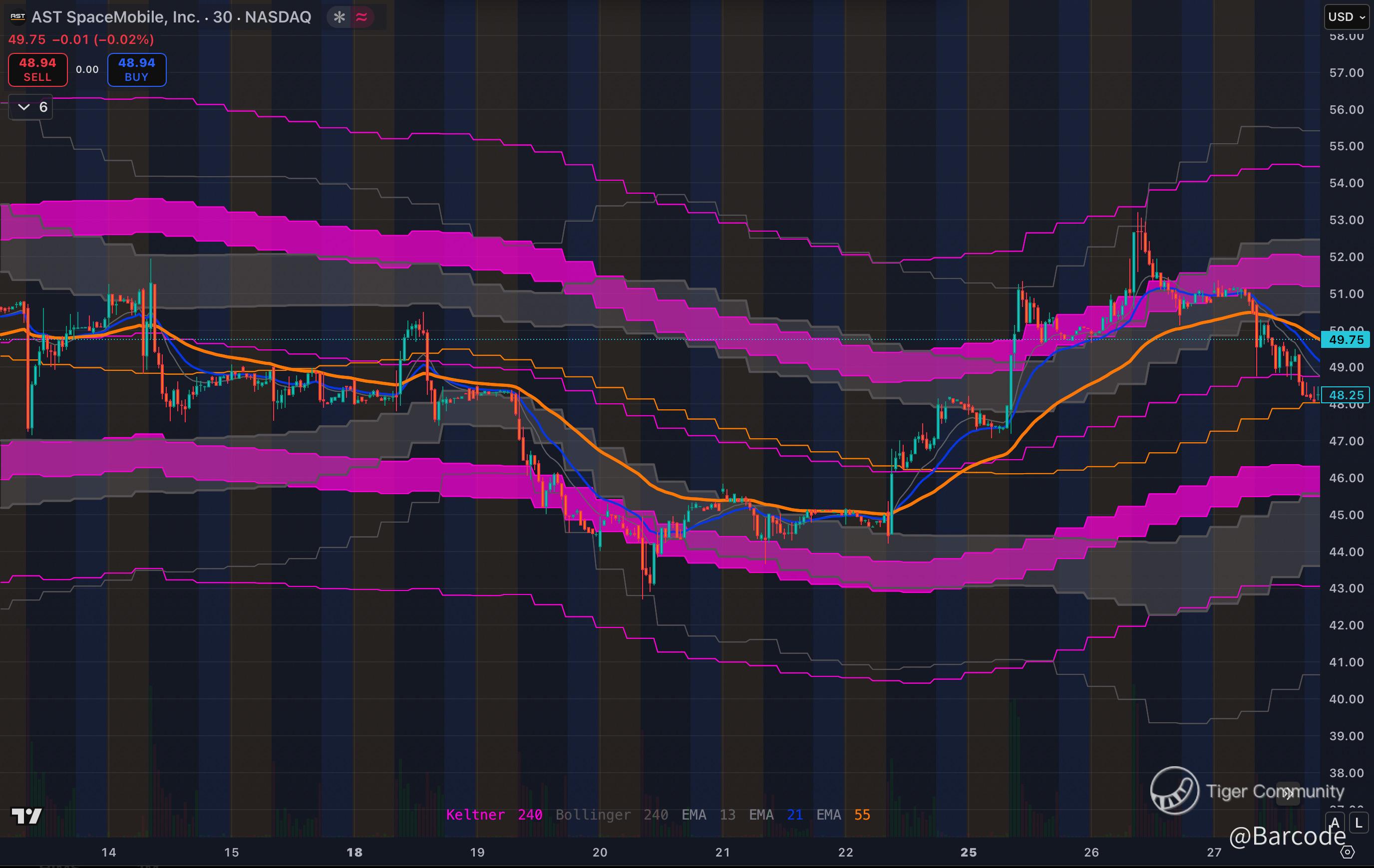Viewport: 1374px width, 868px height.
Task: Toggle log scale with the L button
Action: point(1359,823)
